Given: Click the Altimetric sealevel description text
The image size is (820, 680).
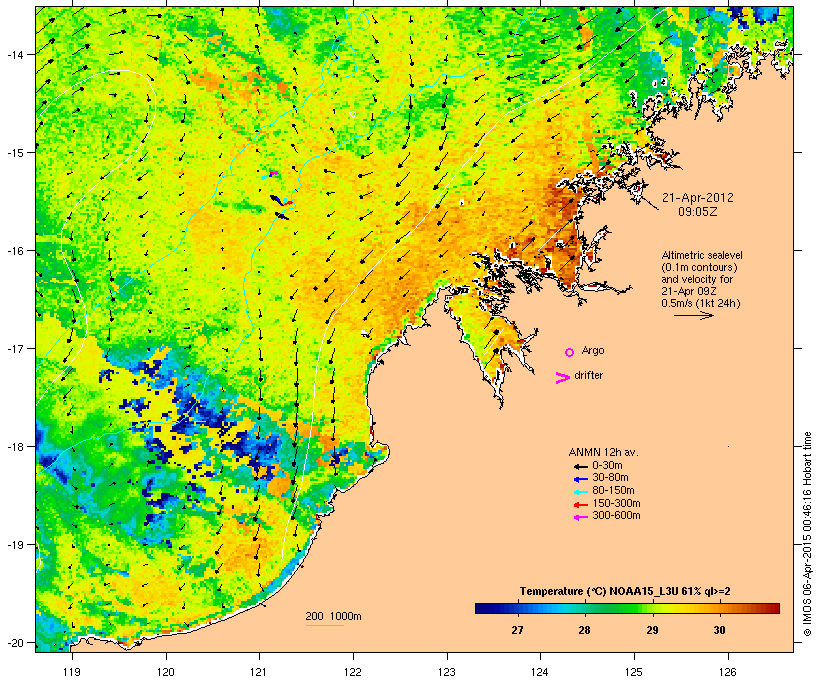Looking at the screenshot, I should [701, 273].
